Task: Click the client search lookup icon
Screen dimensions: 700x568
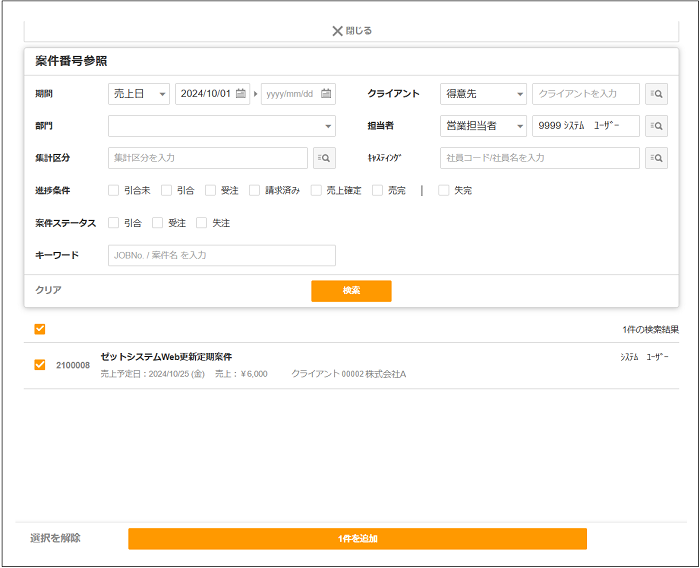Action: (656, 94)
